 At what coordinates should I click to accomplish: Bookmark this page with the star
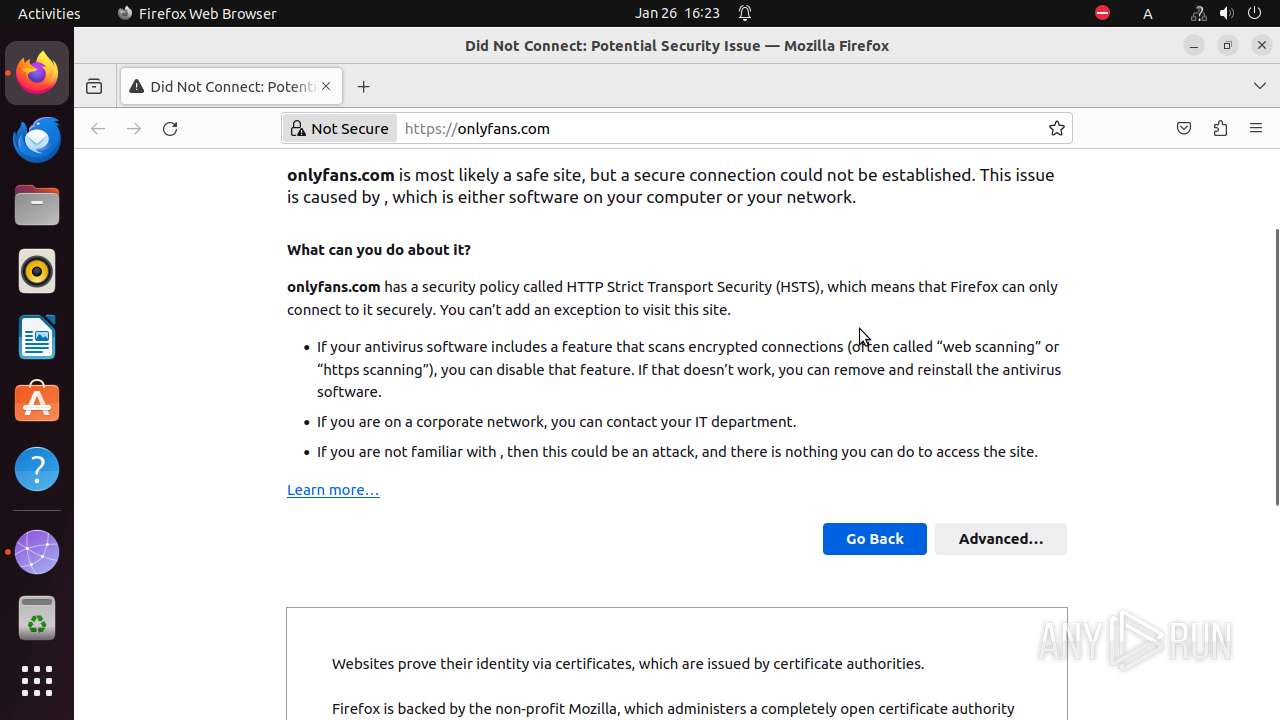point(1056,128)
